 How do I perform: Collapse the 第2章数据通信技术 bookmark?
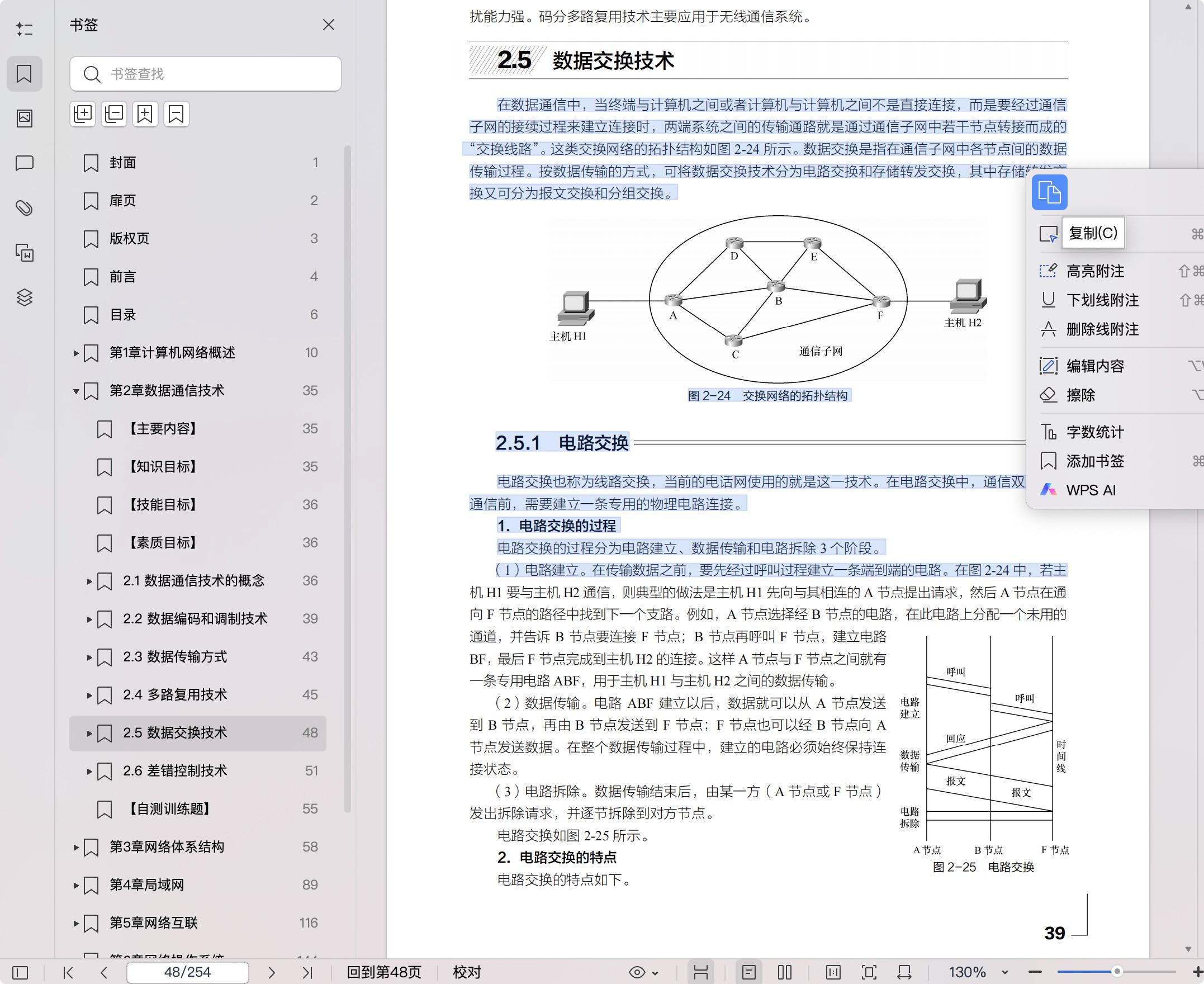click(76, 391)
